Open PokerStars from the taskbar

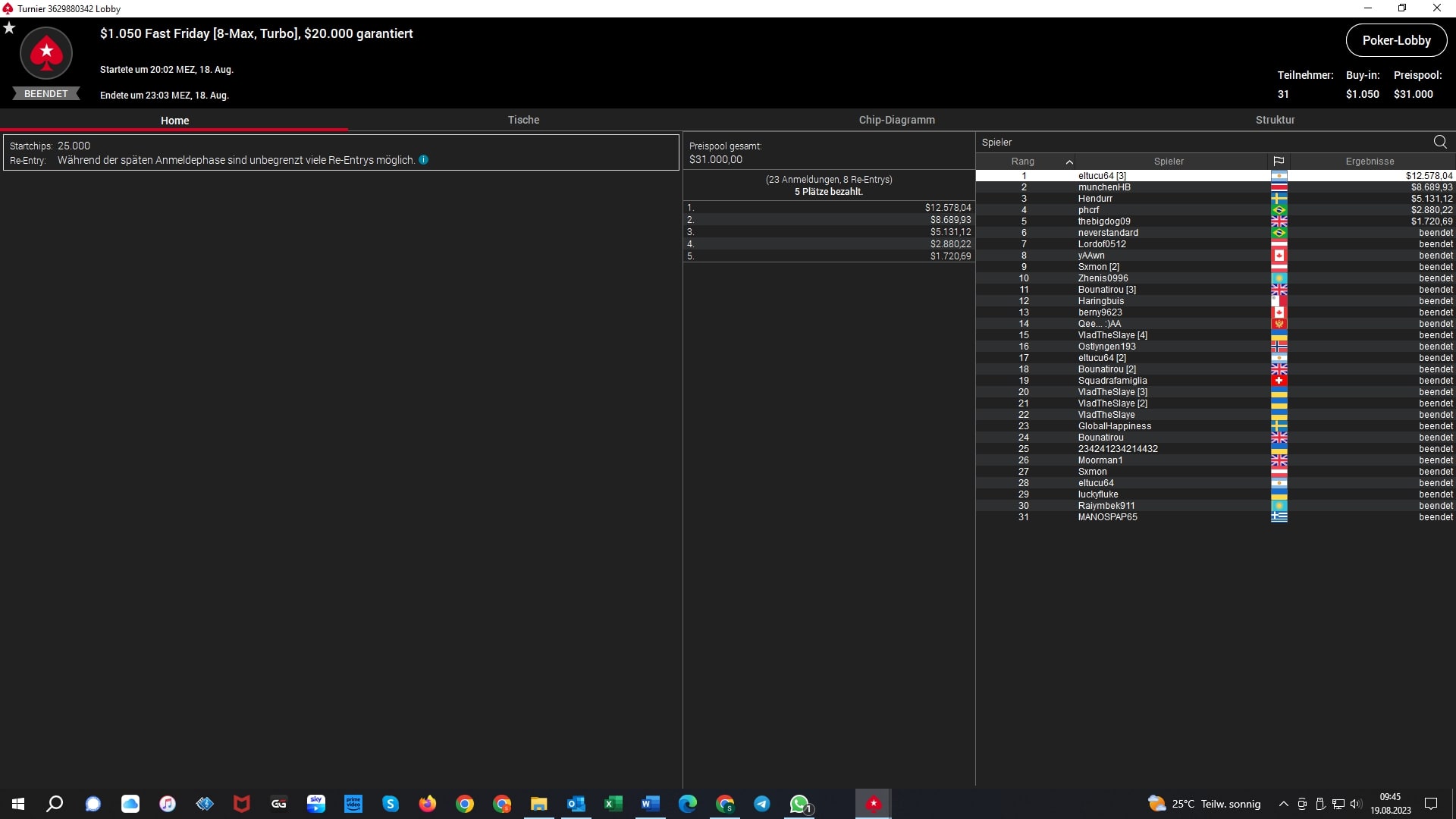873,804
